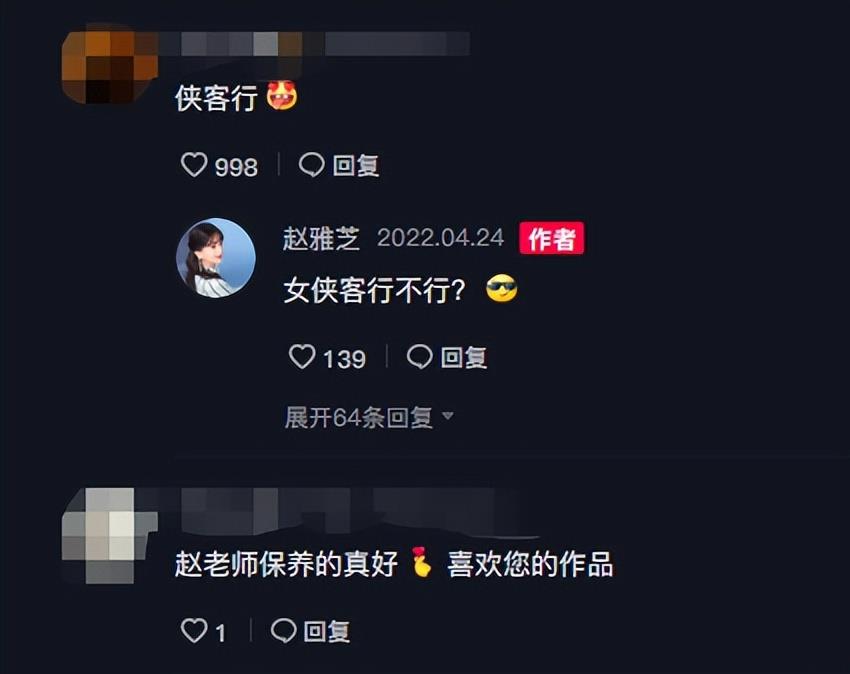Click the 2022.04.24 date stamp
Image resolution: width=850 pixels, height=674 pixels.
pyautogui.click(x=440, y=238)
